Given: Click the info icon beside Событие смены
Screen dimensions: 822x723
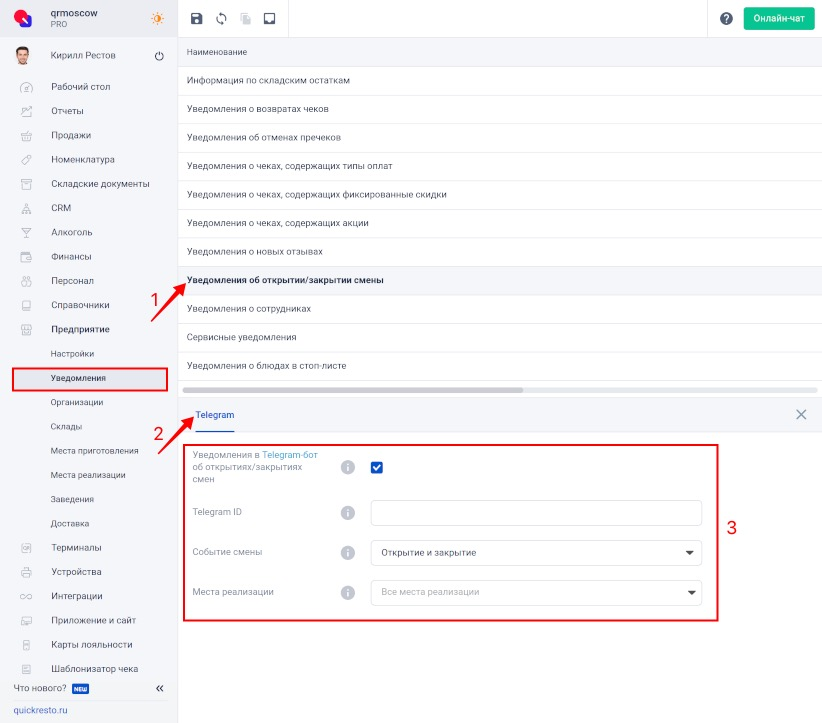Looking at the screenshot, I should point(348,553).
